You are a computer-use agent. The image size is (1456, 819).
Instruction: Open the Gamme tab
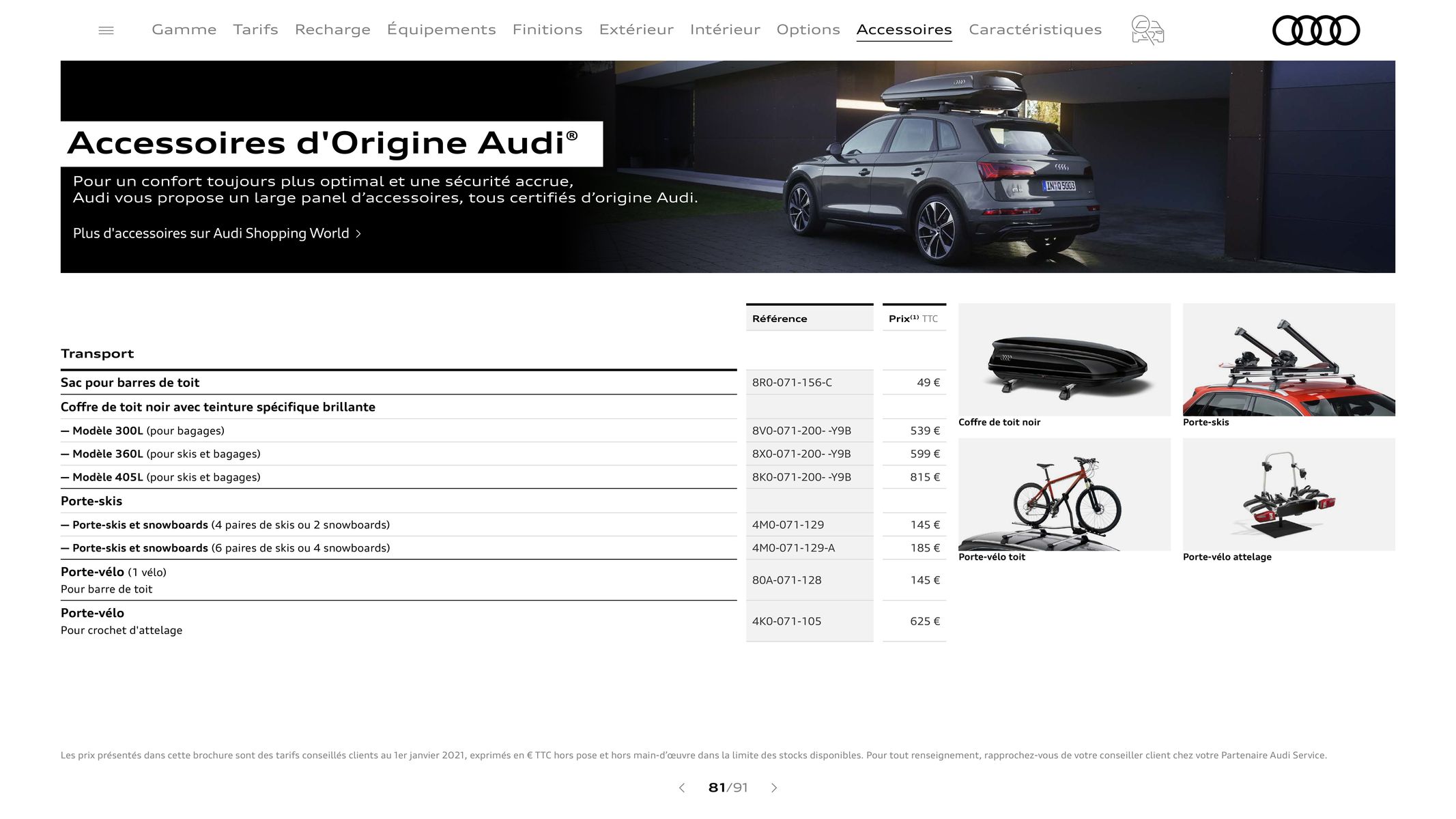coord(184,29)
